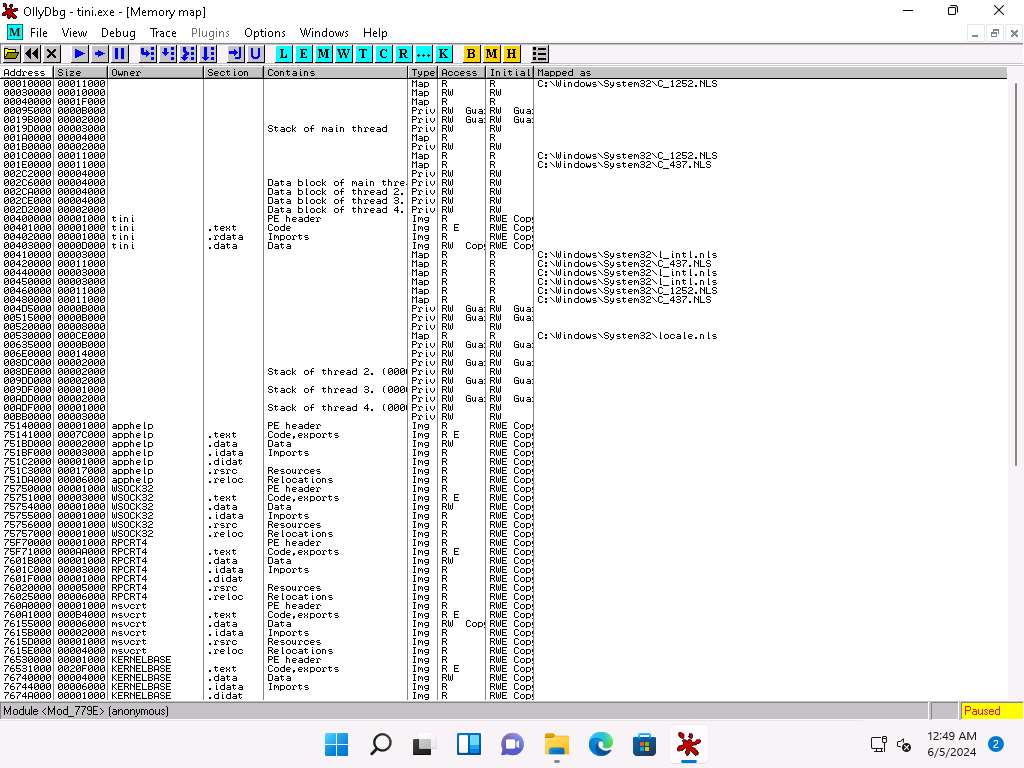This screenshot has height=768, width=1024.
Task: Click the Run program play icon
Action: [x=80, y=53]
